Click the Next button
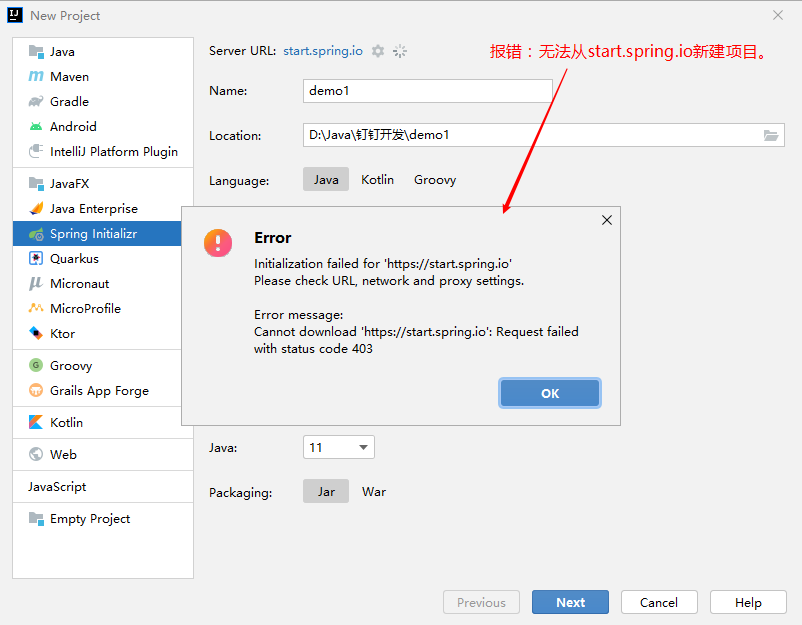Screen dimensions: 802x625 tap(570, 602)
